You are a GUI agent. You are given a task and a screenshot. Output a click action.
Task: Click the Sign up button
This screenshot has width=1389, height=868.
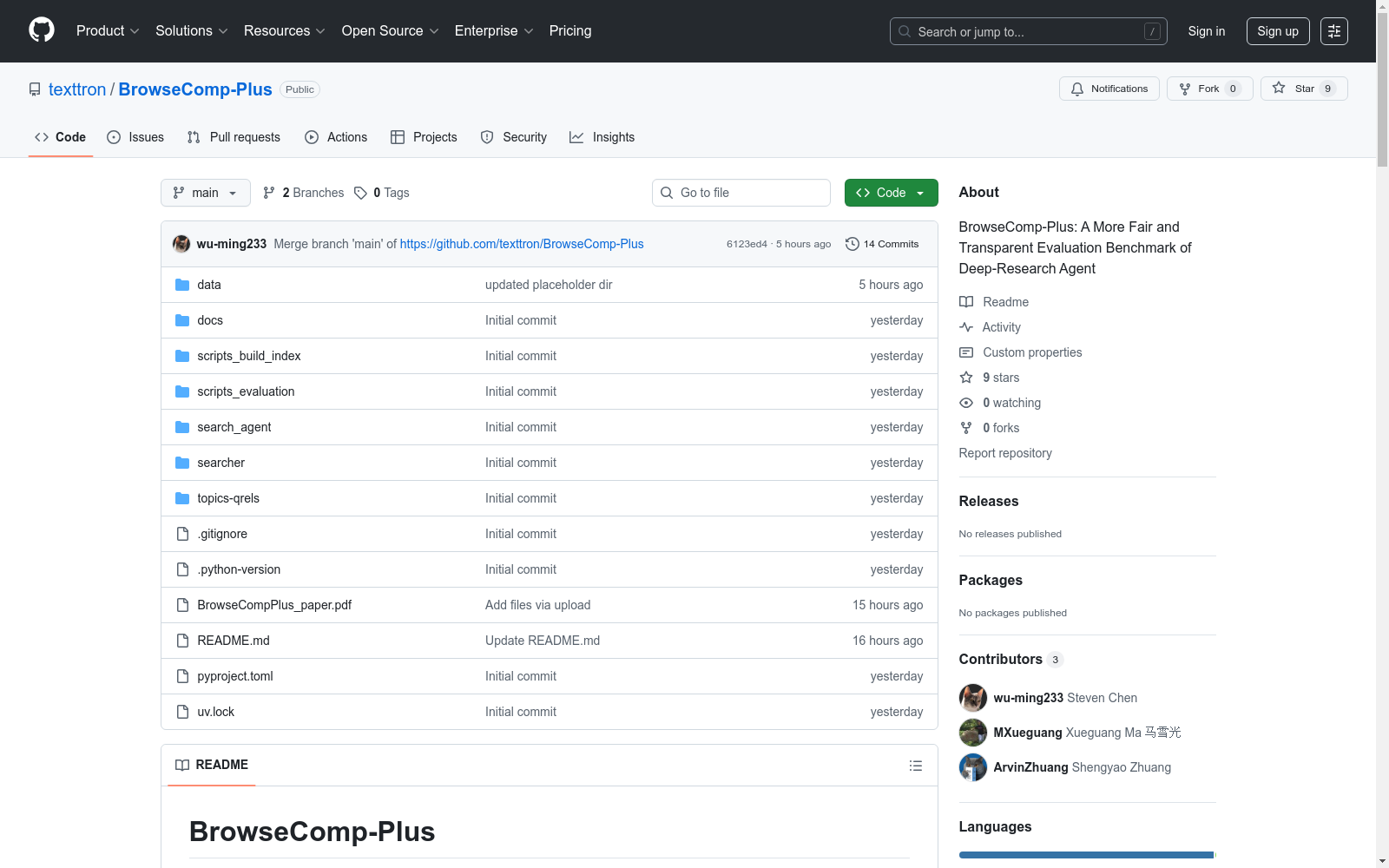1278,31
